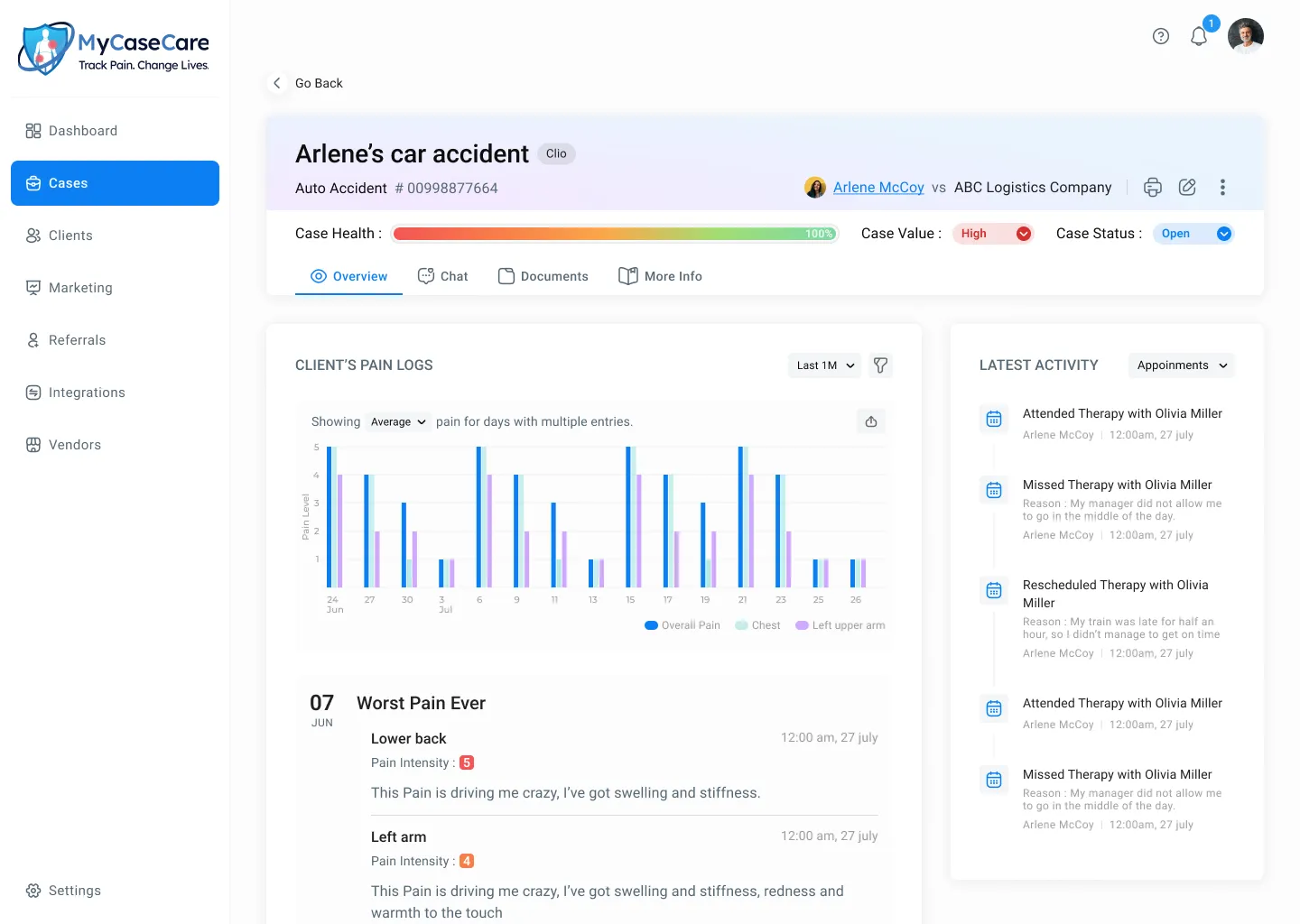Open the three-dot more options menu
1300x924 pixels.
tap(1222, 187)
